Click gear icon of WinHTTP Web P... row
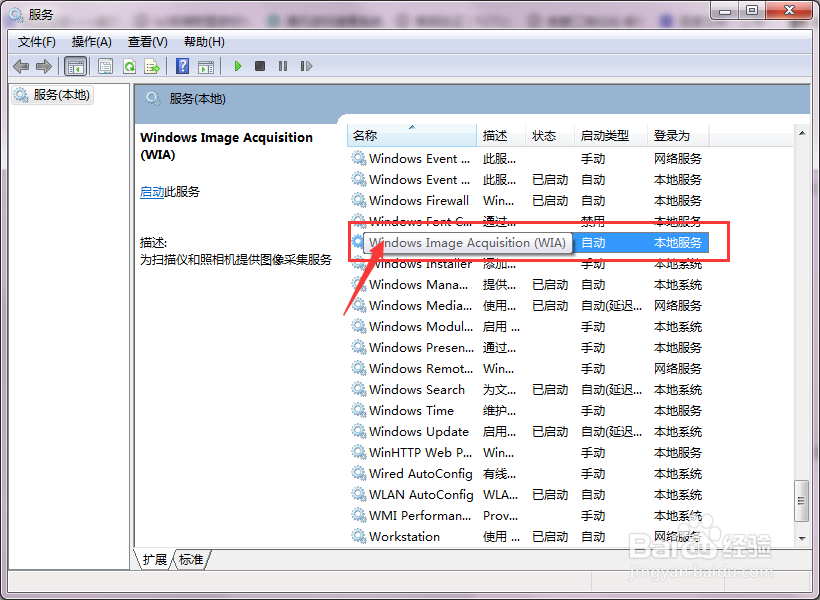The width and height of the screenshot is (820, 600). pos(358,452)
